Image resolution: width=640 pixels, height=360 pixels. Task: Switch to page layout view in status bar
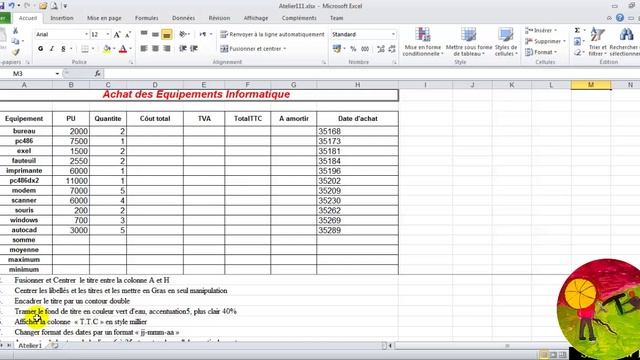(x=553, y=355)
